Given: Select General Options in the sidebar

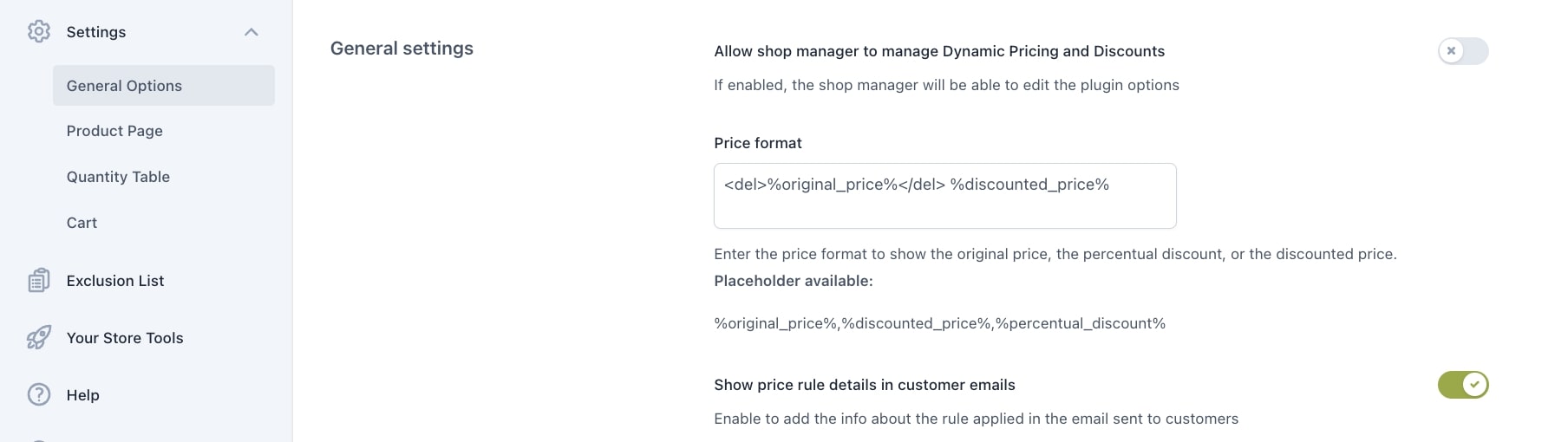Looking at the screenshot, I should pos(124,86).
